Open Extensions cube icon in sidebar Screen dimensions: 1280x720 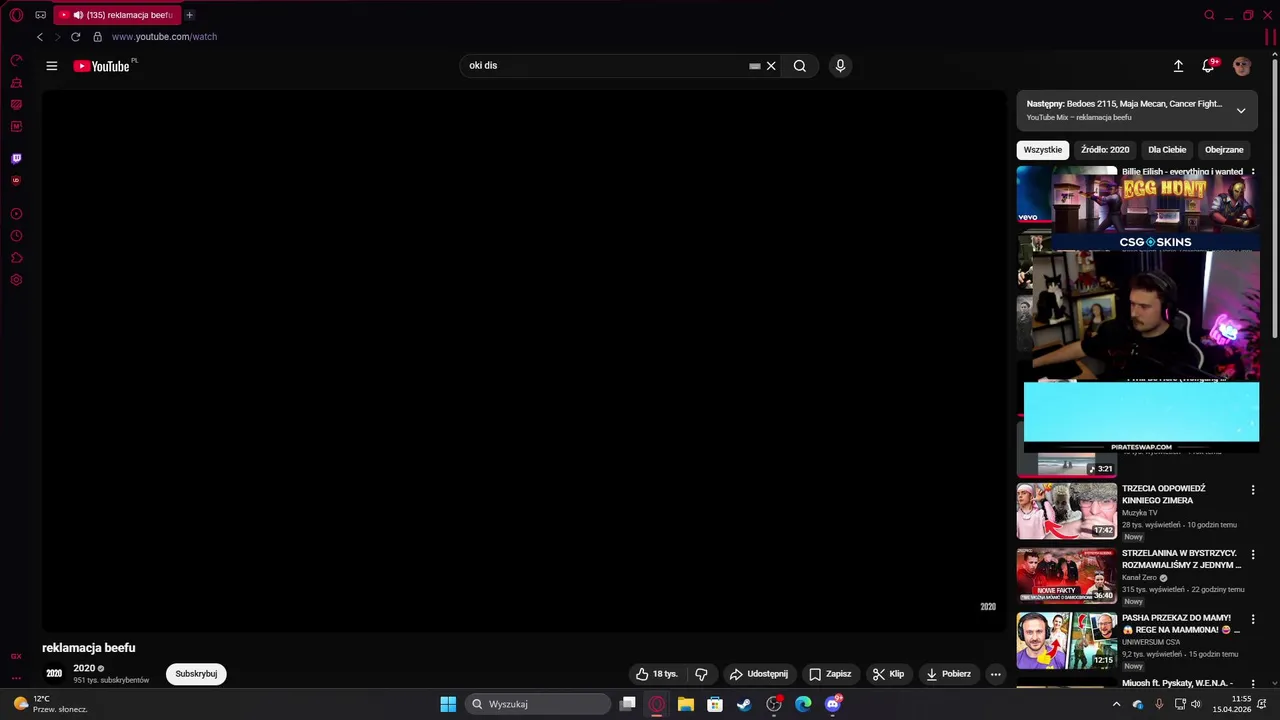(16, 258)
